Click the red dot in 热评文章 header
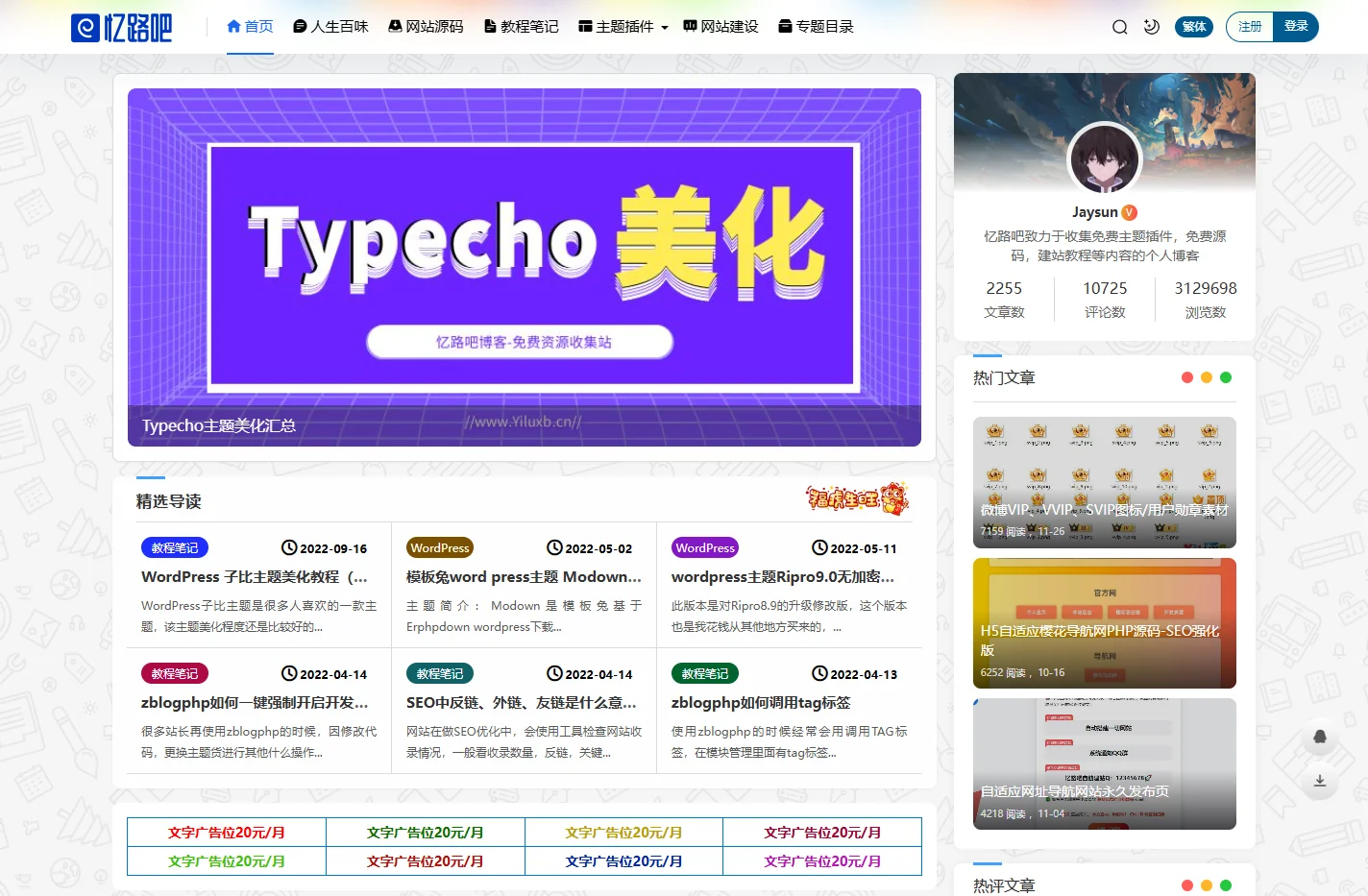This screenshot has height=896, width=1368. point(1187,885)
